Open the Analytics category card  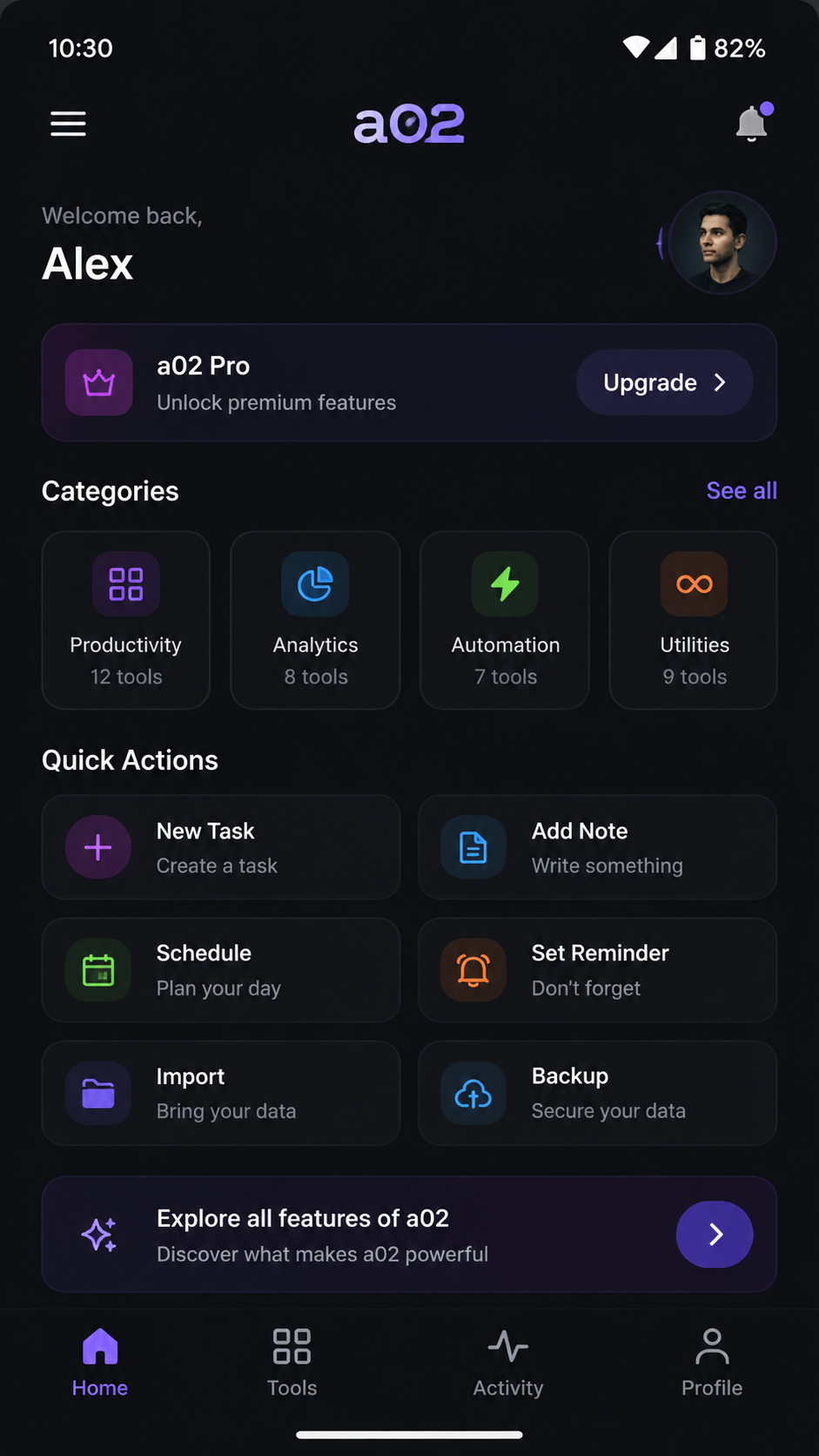[315, 620]
